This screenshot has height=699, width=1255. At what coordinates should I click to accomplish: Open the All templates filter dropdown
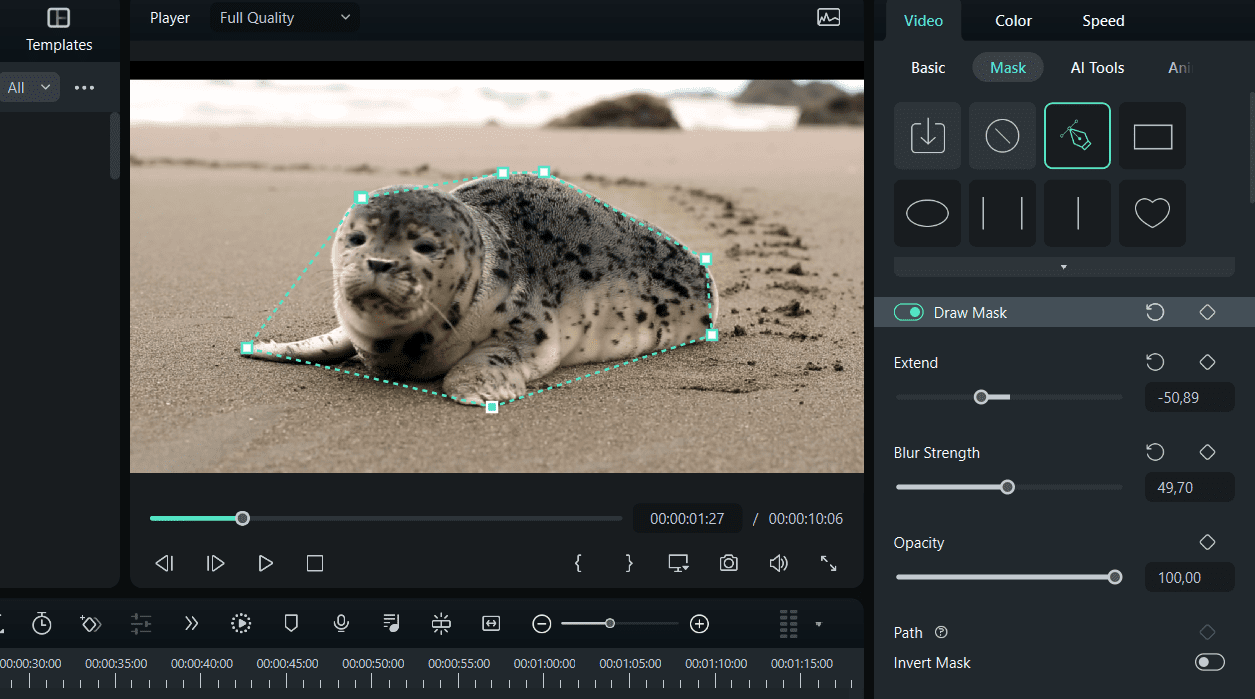pos(30,87)
